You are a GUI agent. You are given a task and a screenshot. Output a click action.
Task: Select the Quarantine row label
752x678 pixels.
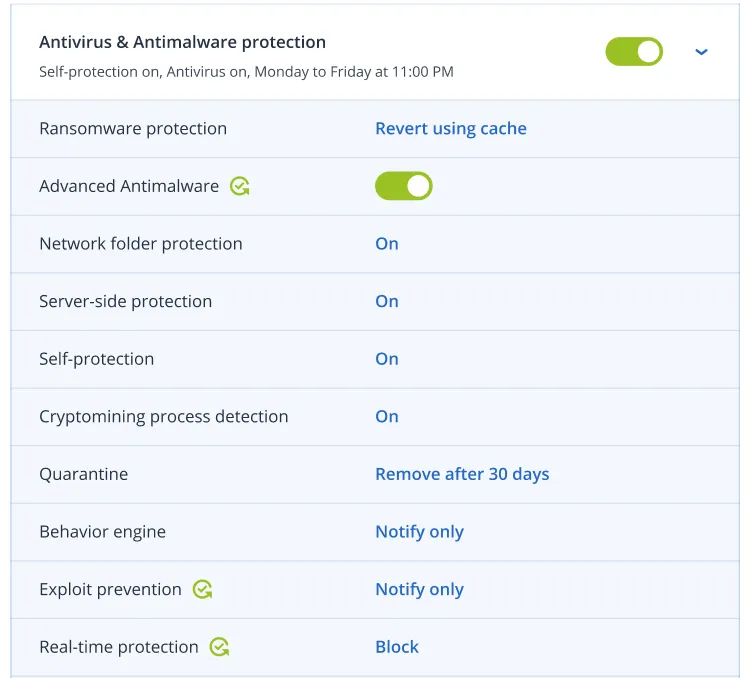tap(84, 475)
